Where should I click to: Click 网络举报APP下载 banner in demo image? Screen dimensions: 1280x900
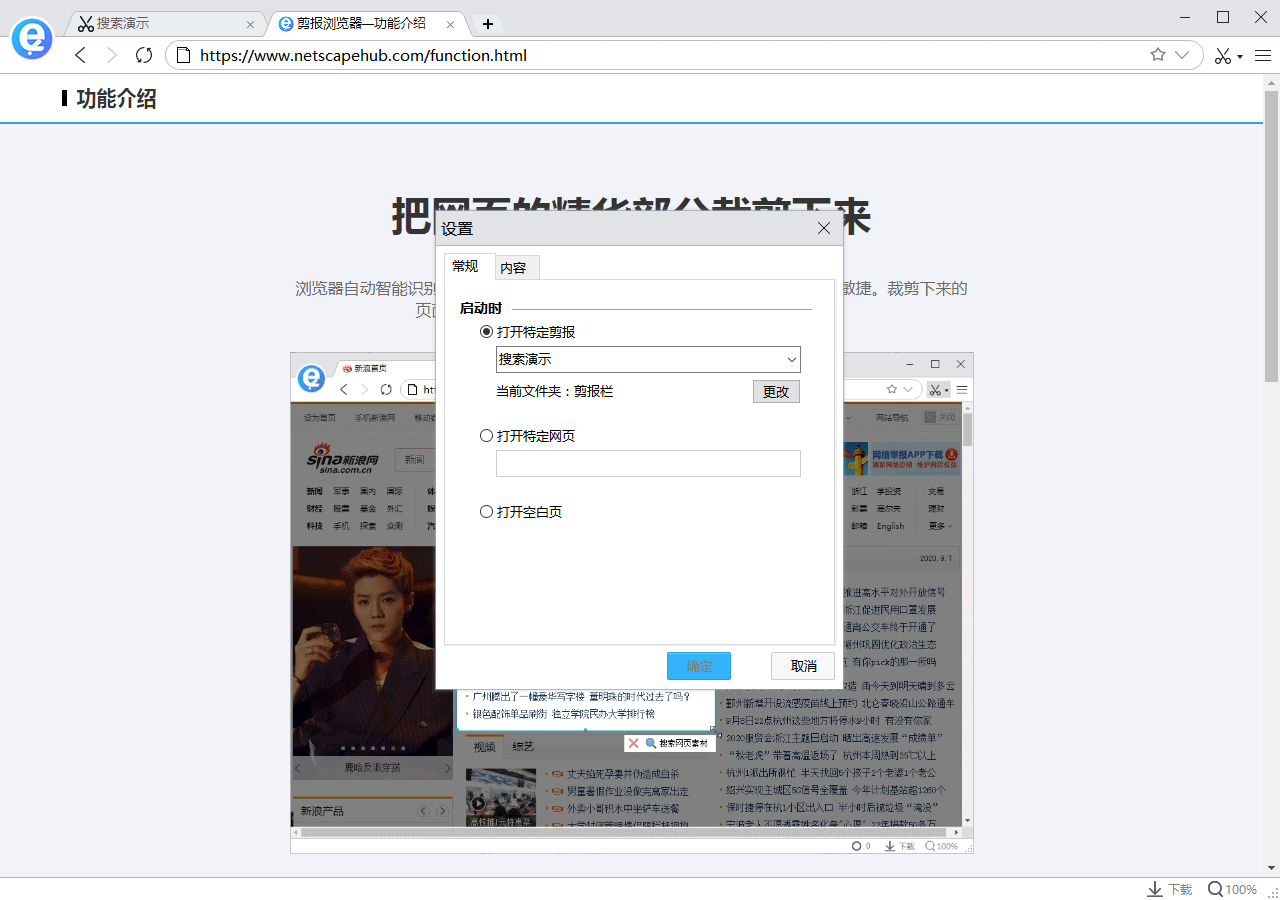[902, 458]
